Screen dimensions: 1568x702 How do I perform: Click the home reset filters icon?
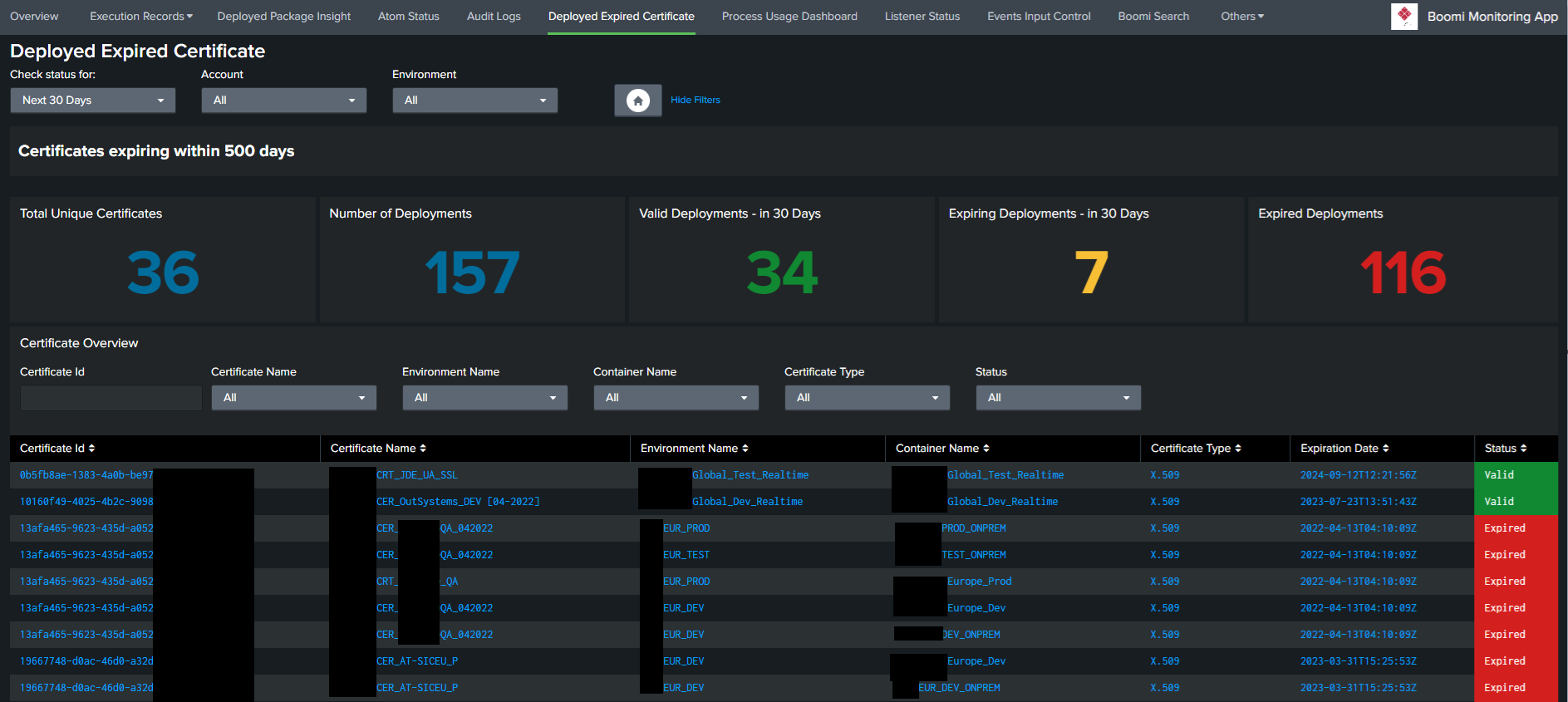pos(638,101)
